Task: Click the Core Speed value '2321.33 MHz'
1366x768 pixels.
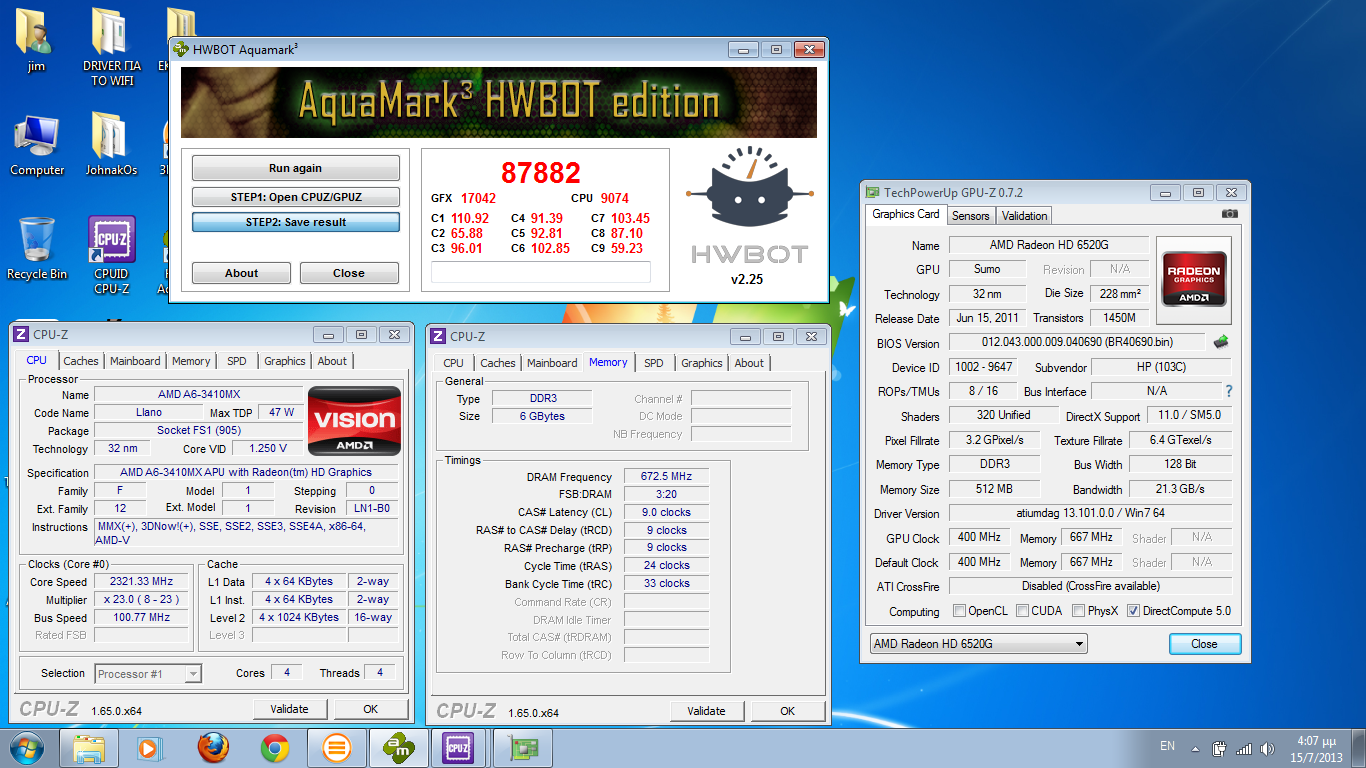Action: tap(142, 581)
